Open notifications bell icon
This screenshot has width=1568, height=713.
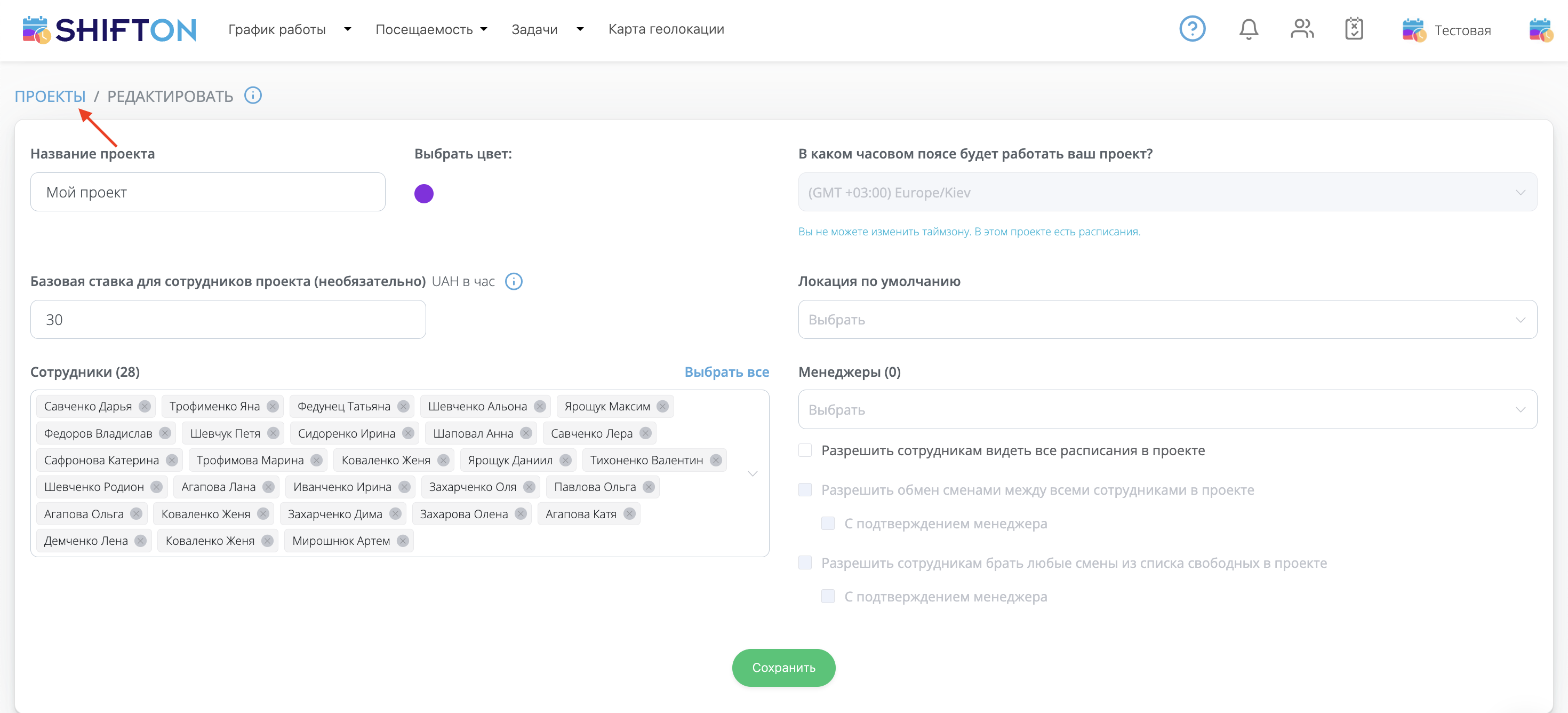tap(1249, 29)
